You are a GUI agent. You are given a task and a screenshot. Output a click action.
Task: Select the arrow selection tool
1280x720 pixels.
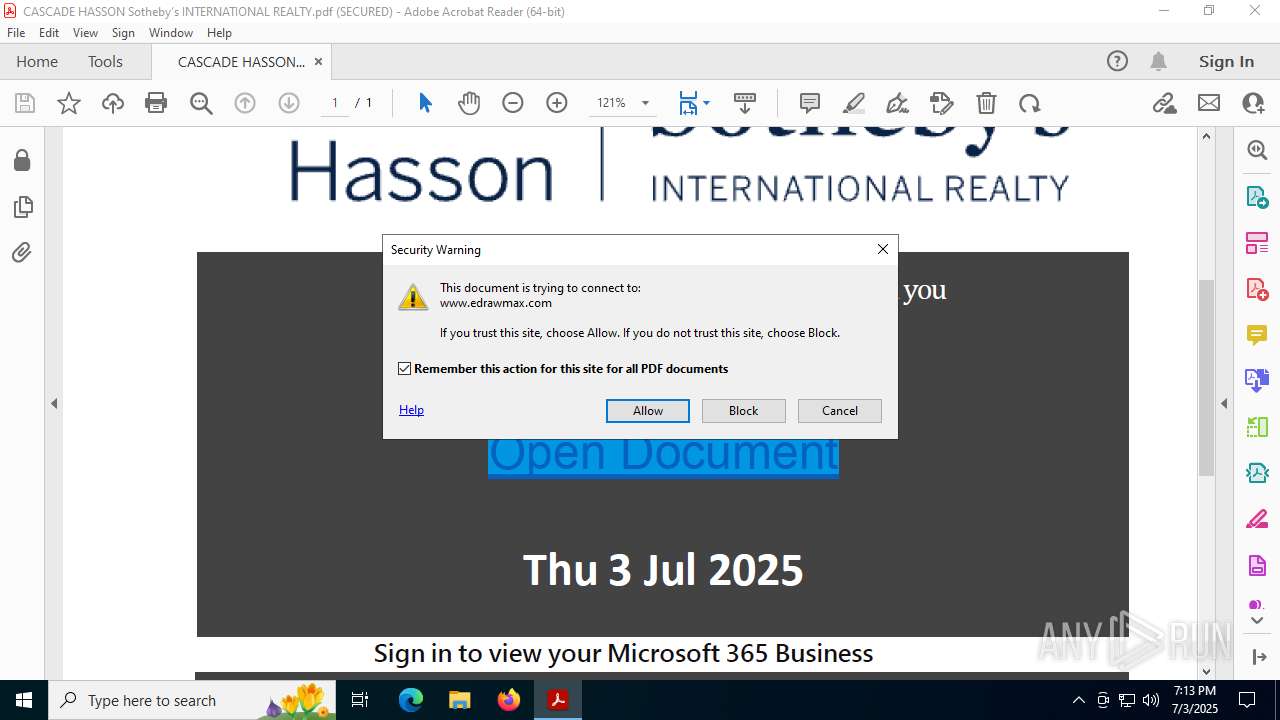coord(425,103)
